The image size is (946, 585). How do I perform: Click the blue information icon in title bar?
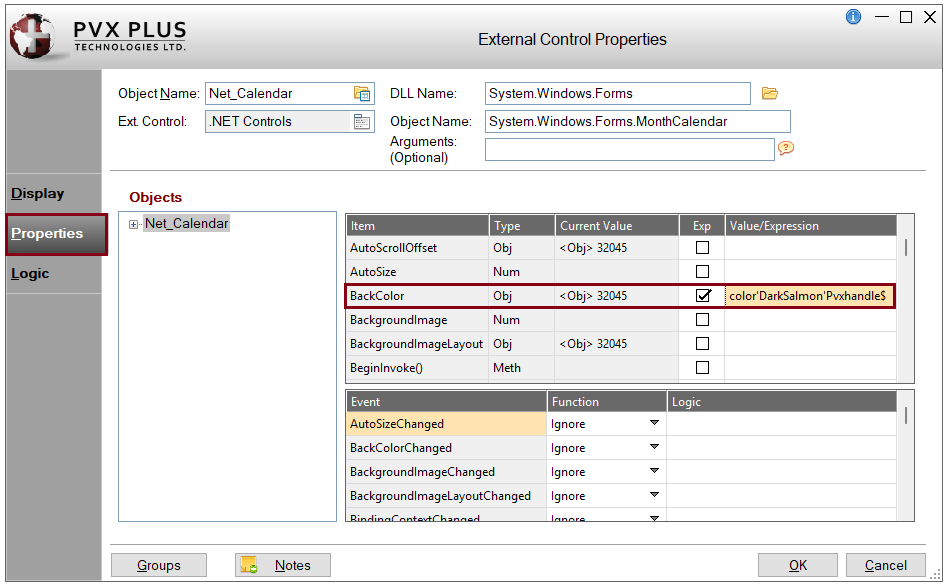tap(853, 17)
